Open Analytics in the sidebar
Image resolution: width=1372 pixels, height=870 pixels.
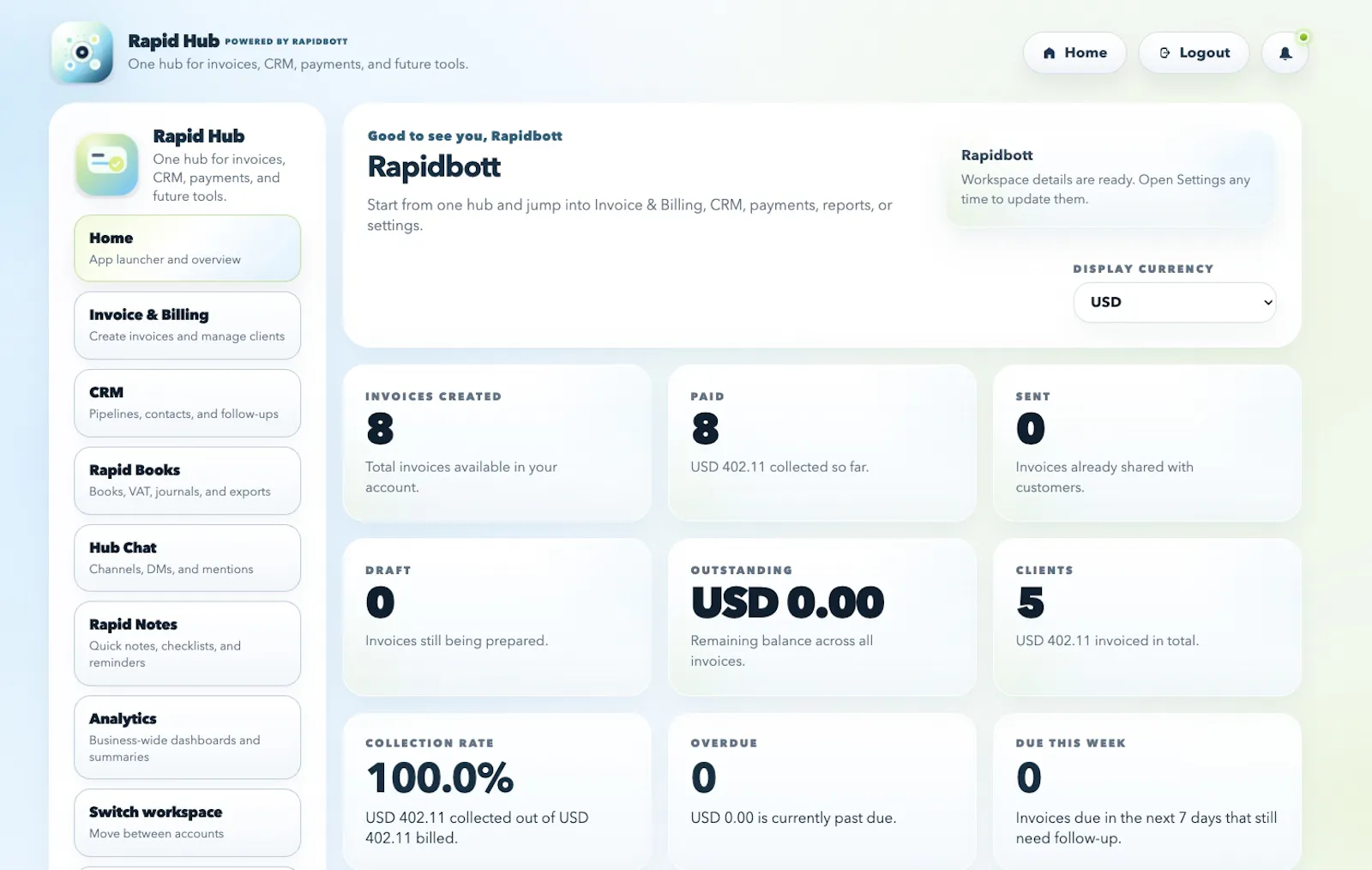187,737
